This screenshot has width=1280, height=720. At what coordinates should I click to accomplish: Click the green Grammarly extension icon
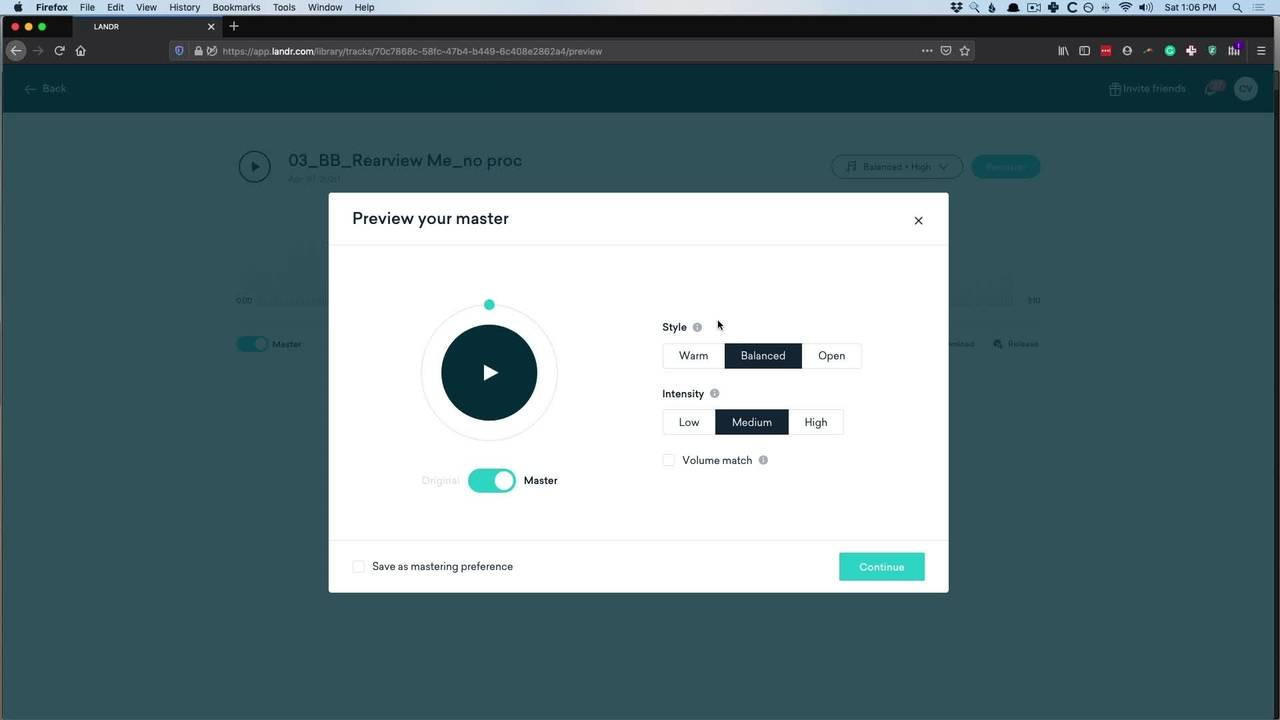tap(1169, 51)
